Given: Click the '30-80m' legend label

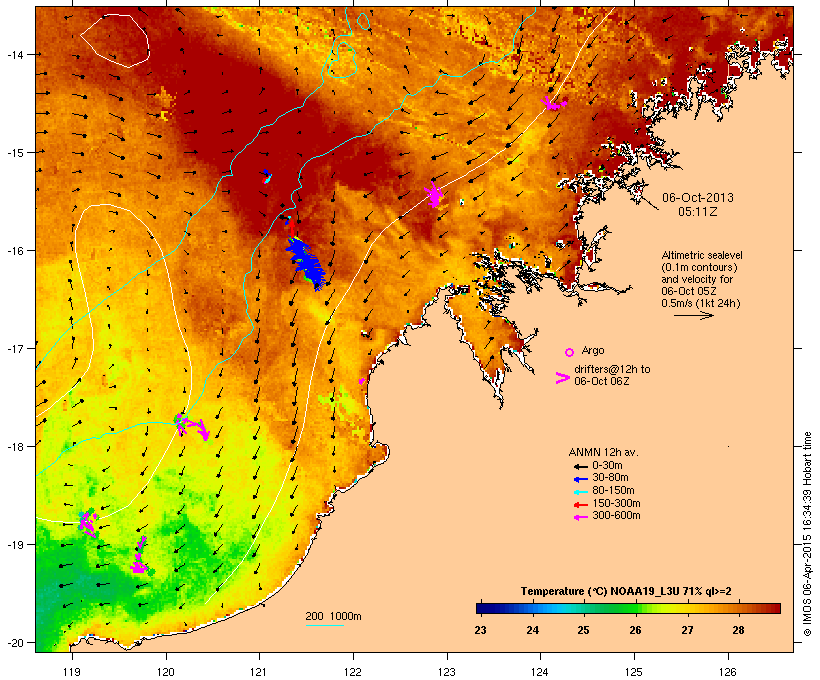Looking at the screenshot, I should 610,478.
